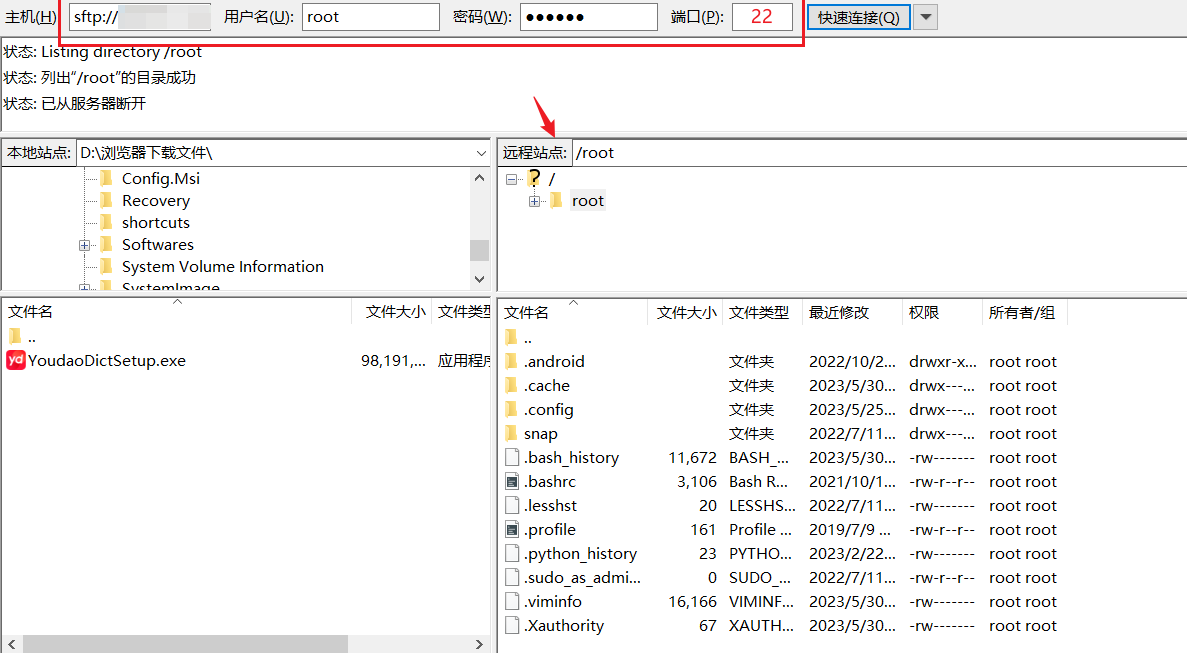Select the .python_history file name
The width and height of the screenshot is (1187, 653).
(x=580, y=554)
